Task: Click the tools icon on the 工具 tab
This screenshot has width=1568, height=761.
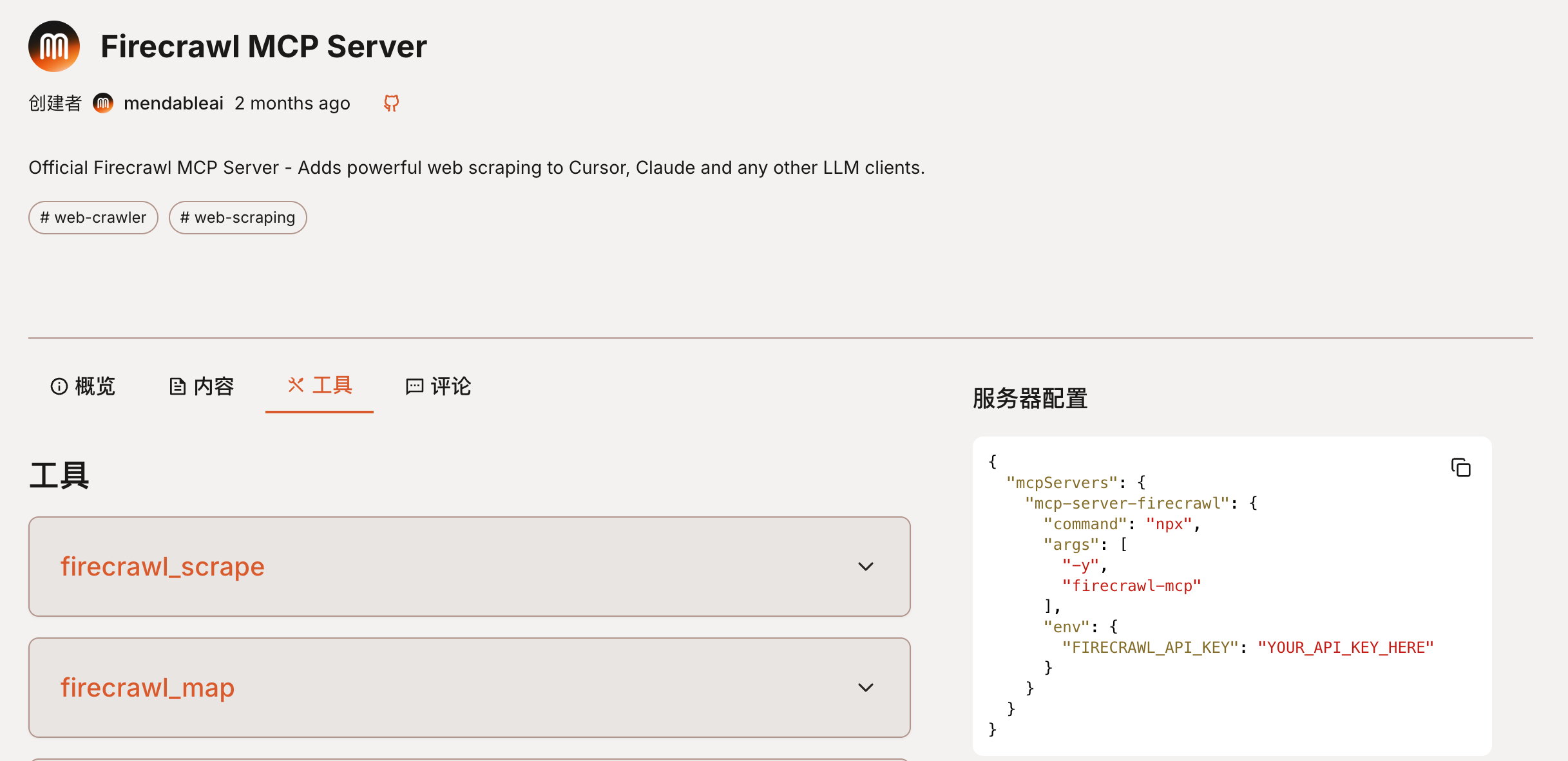Action: point(296,385)
